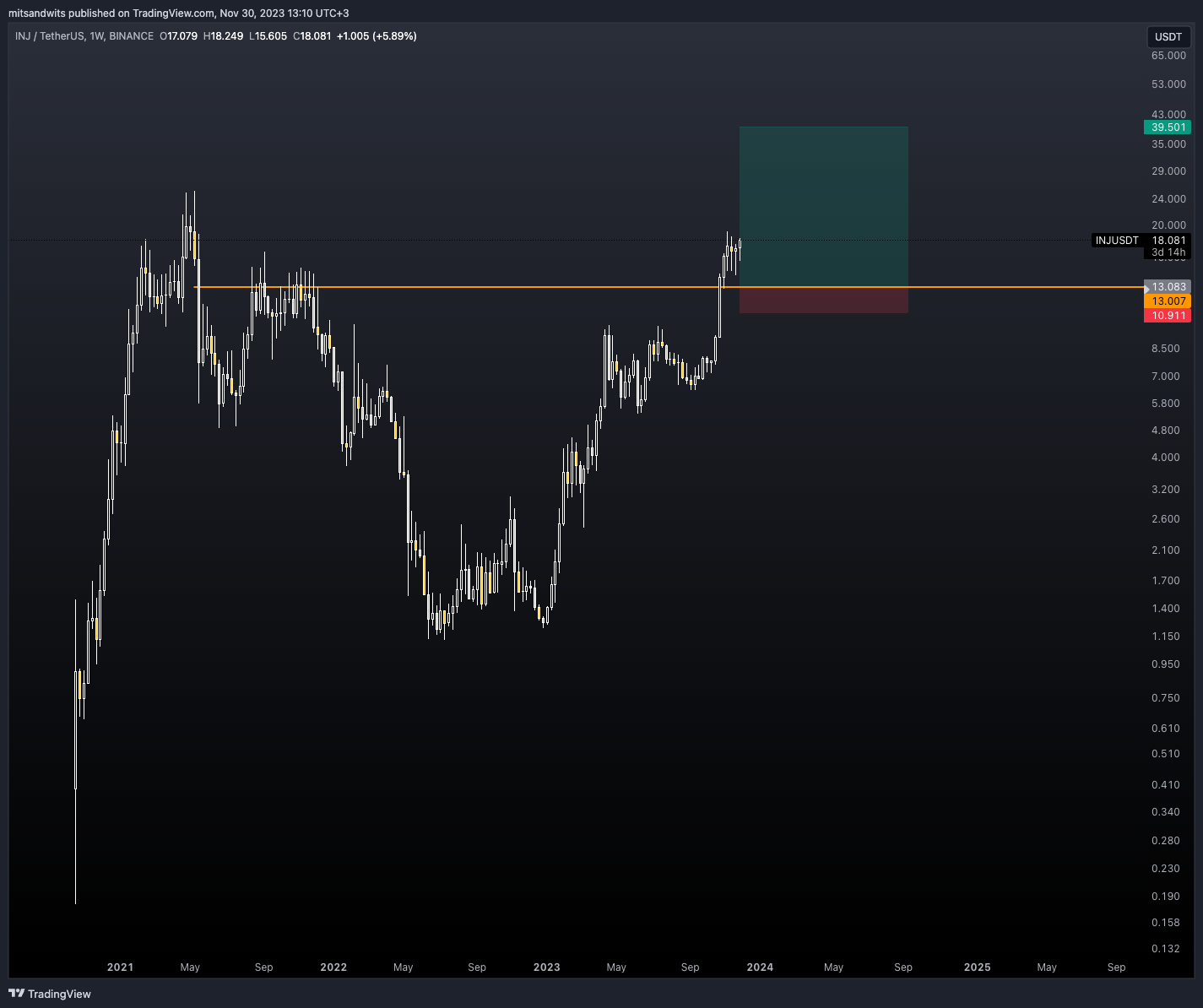The width and height of the screenshot is (1203, 1008).
Task: Click the red 10.911 stop price label
Action: click(x=1168, y=316)
